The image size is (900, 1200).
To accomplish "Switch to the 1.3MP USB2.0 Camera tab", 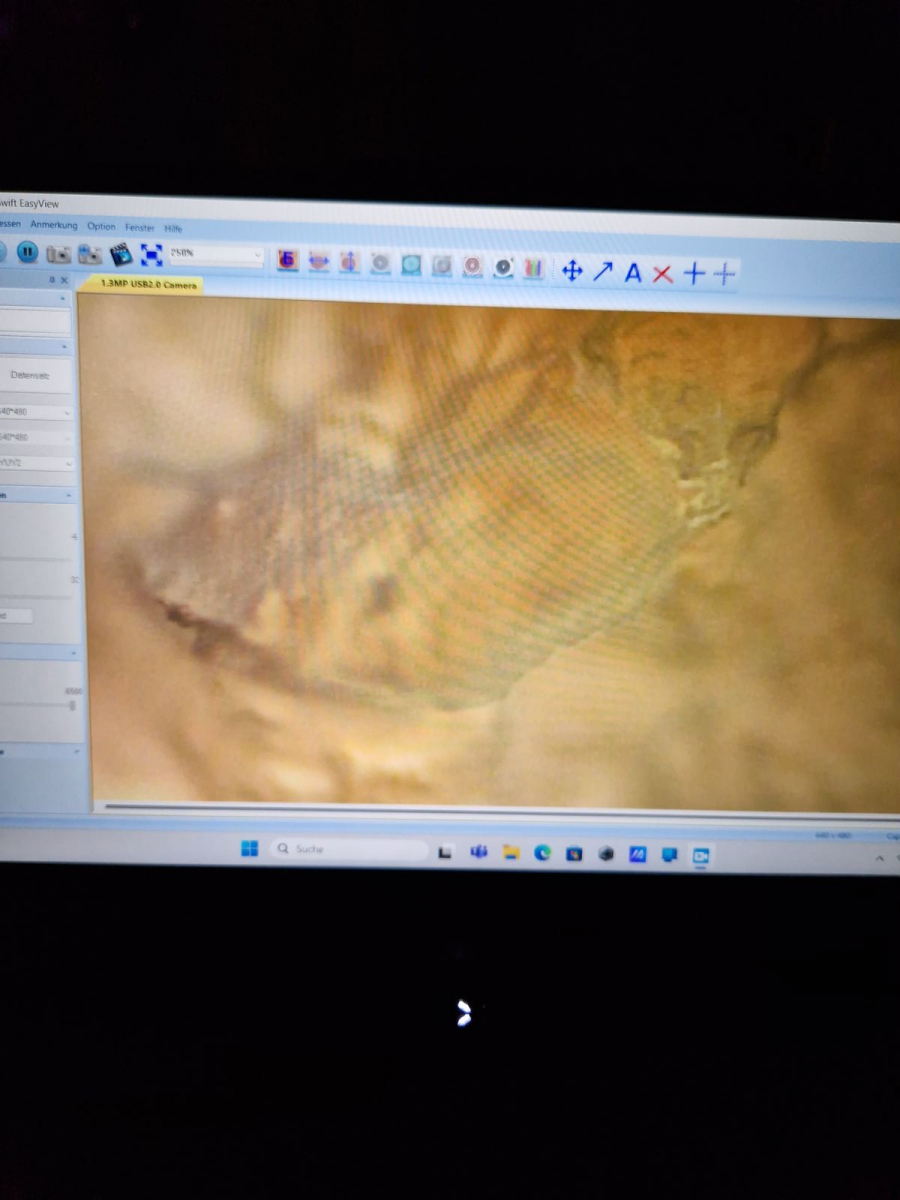I will (x=149, y=285).
